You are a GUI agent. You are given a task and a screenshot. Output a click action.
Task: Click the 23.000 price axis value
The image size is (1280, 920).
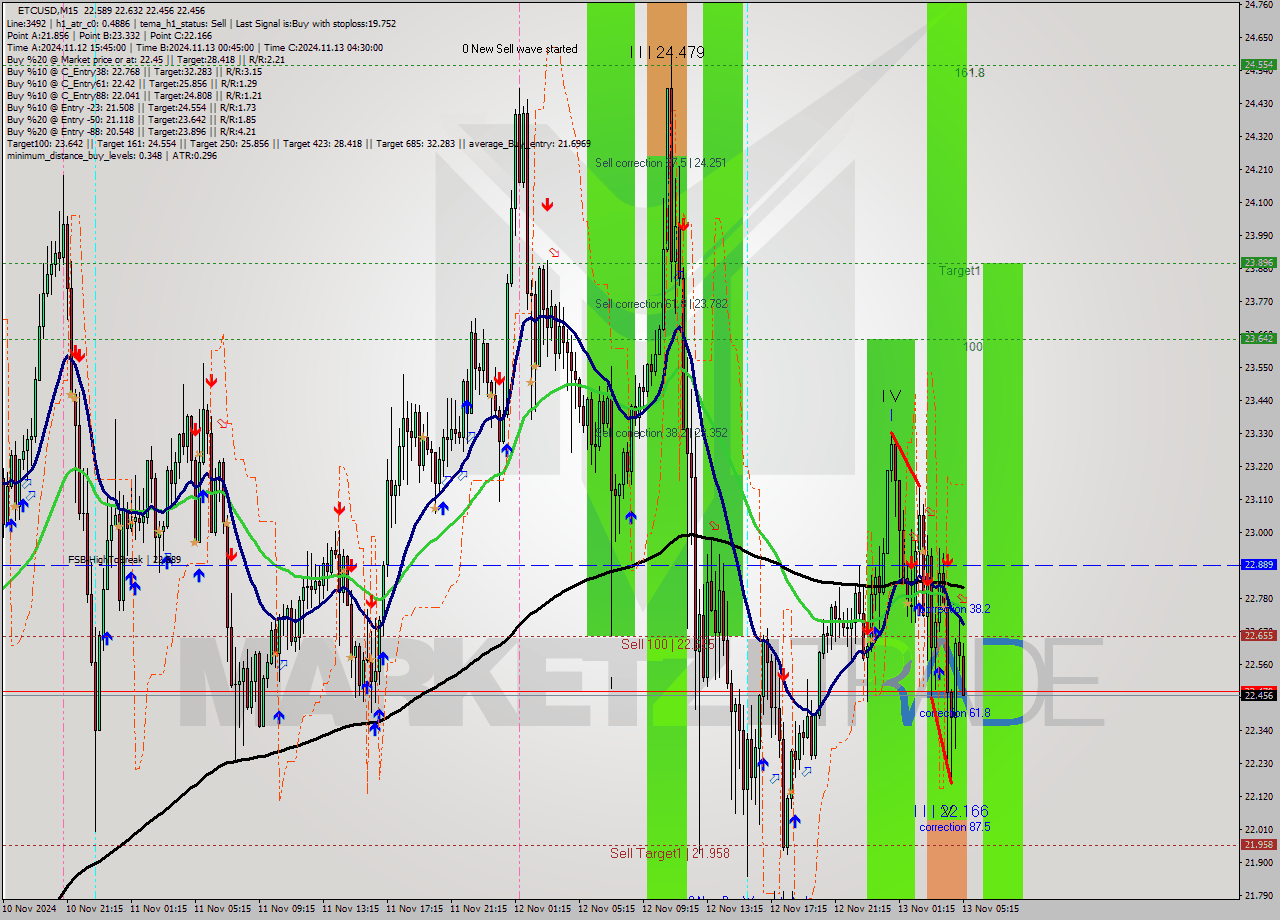[x=1258, y=532]
